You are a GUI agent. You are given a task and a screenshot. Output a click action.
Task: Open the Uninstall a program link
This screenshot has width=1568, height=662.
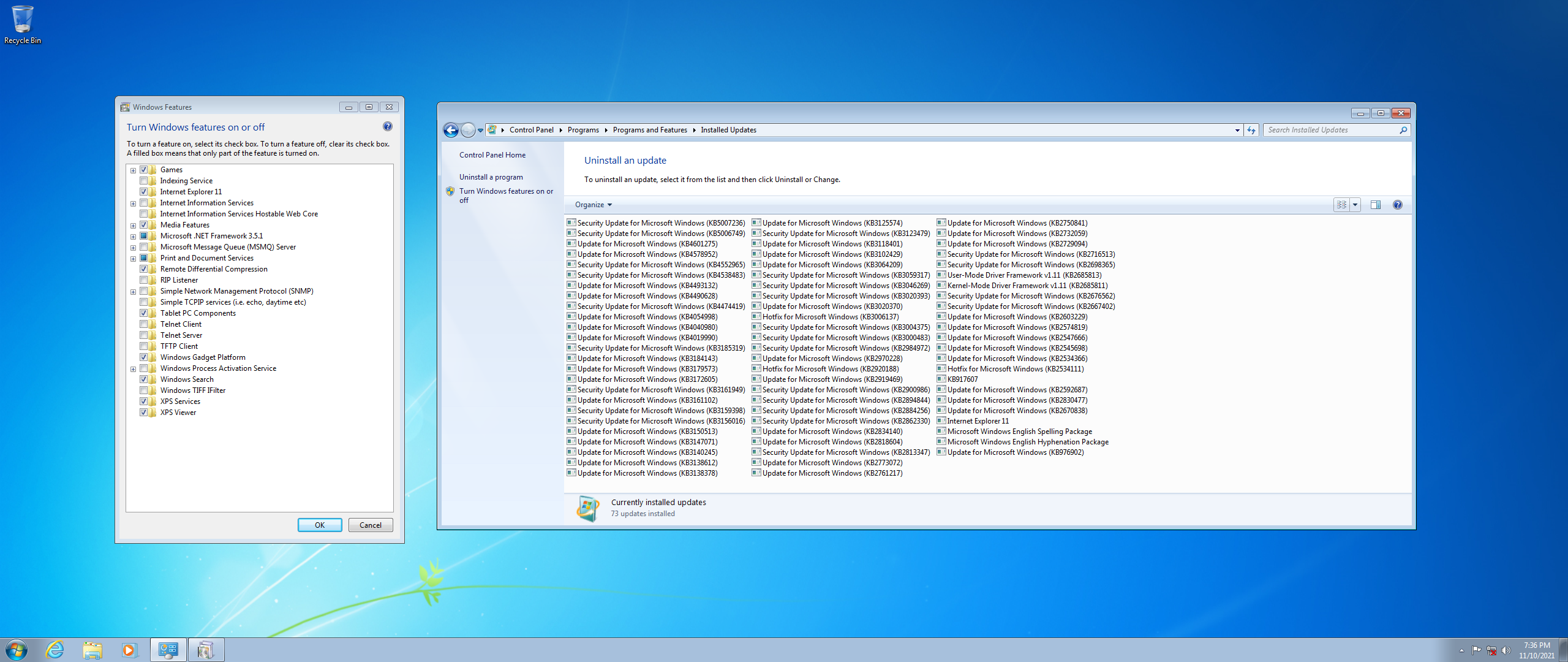pos(491,177)
